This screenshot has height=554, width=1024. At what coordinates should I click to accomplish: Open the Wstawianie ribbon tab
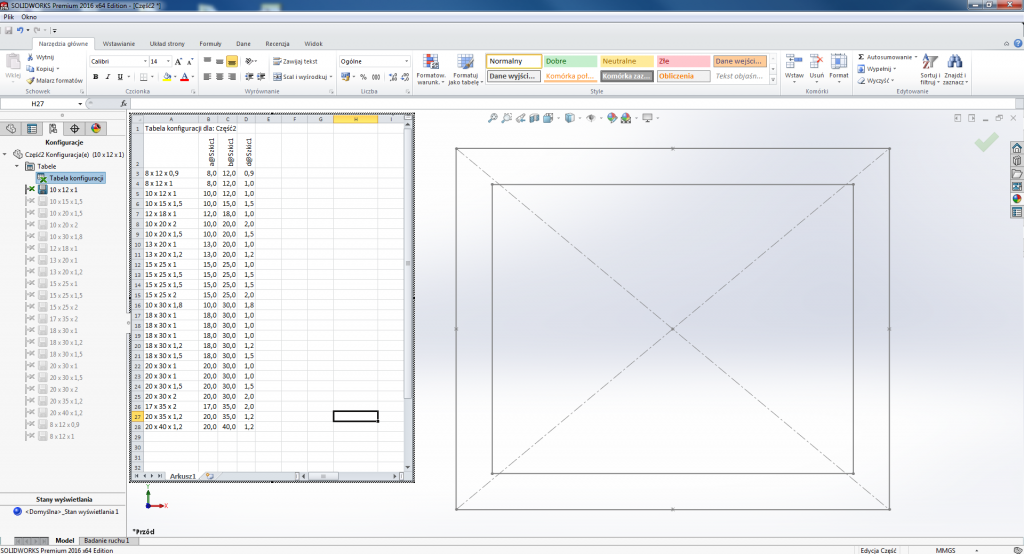[119, 44]
